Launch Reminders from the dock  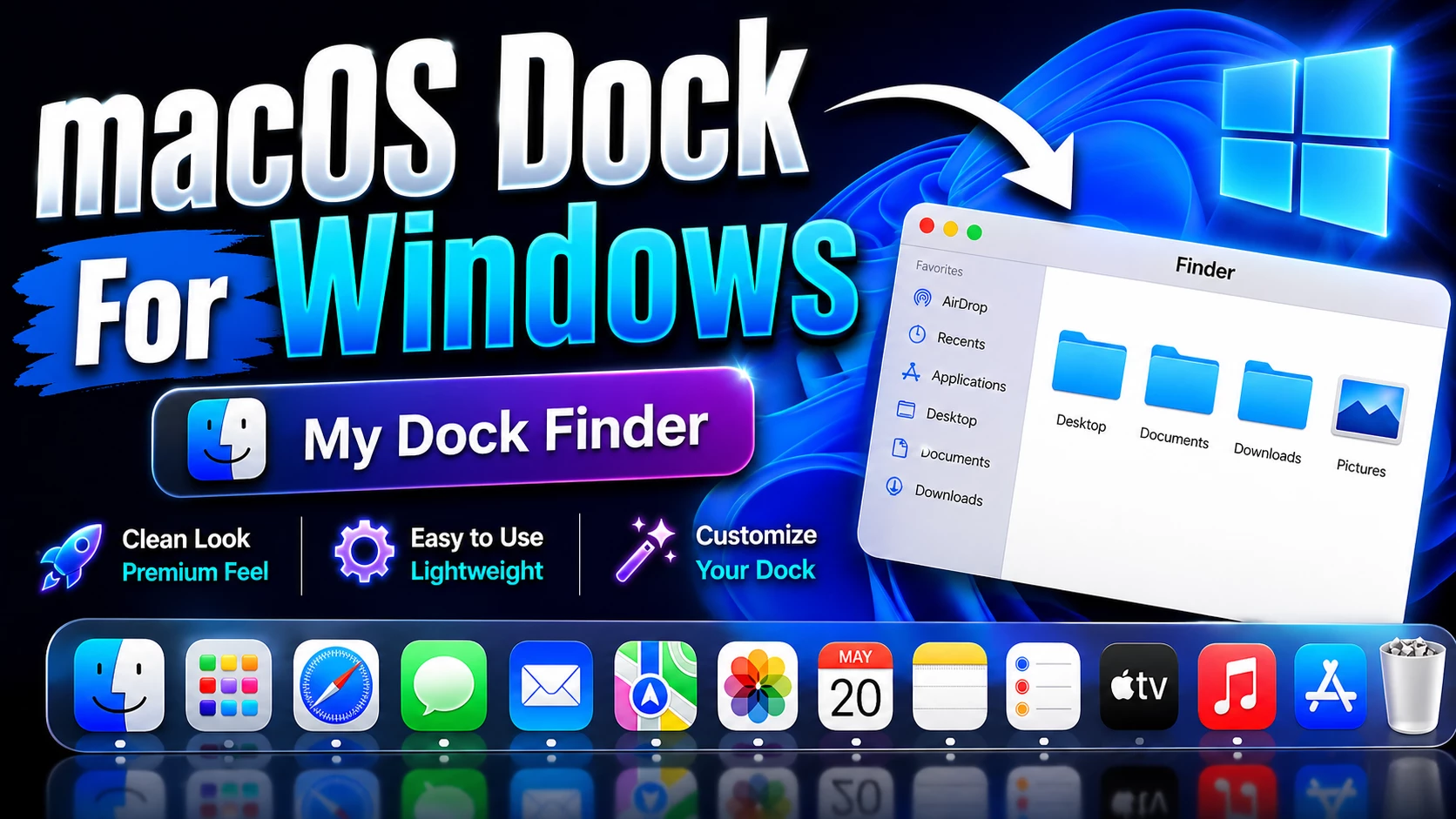(1043, 686)
